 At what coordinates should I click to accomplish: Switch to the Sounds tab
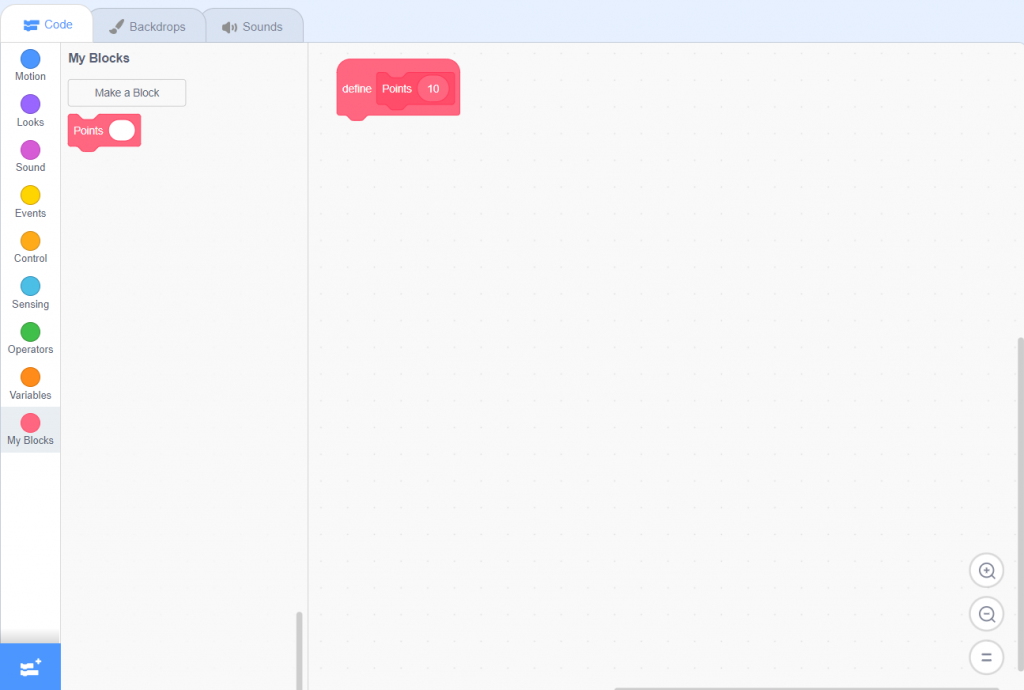tap(254, 25)
